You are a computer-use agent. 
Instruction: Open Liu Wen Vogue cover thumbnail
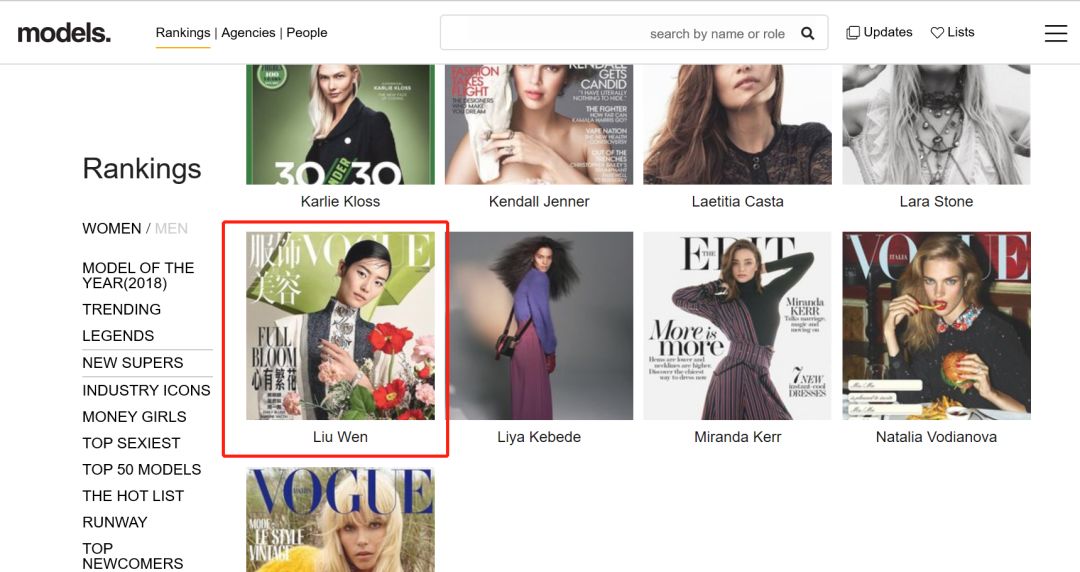(x=340, y=325)
